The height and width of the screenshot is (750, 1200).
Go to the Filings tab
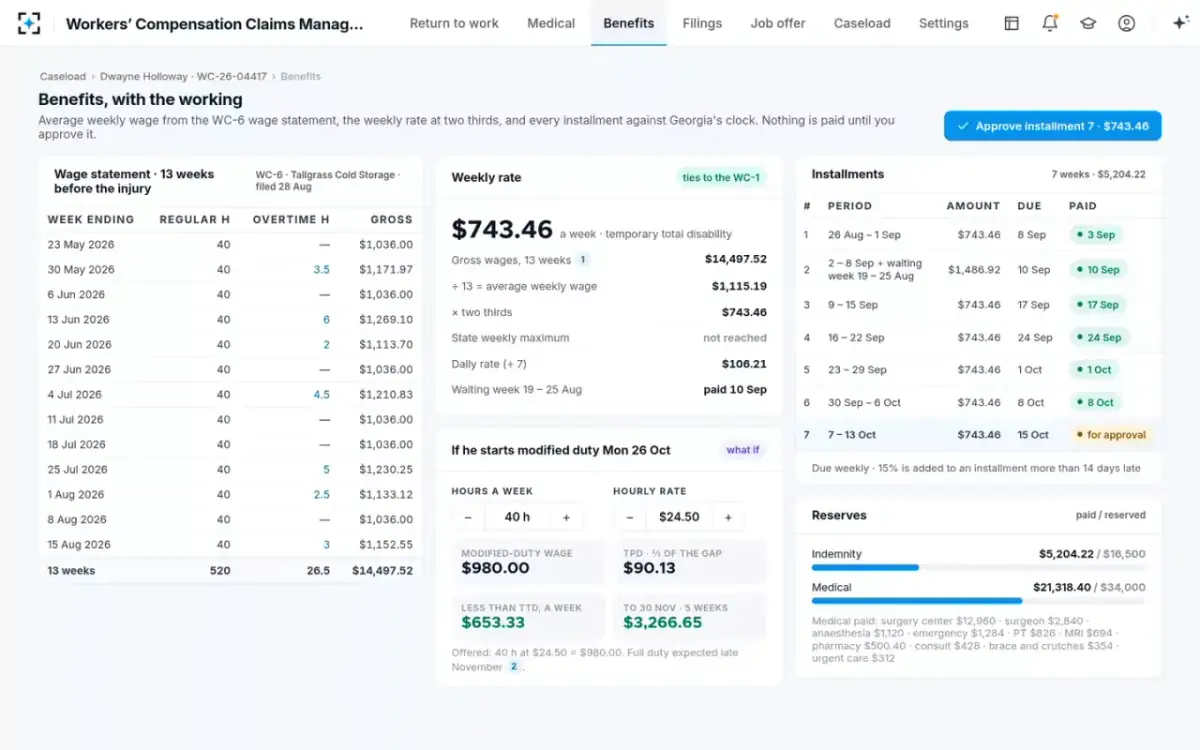click(x=702, y=23)
